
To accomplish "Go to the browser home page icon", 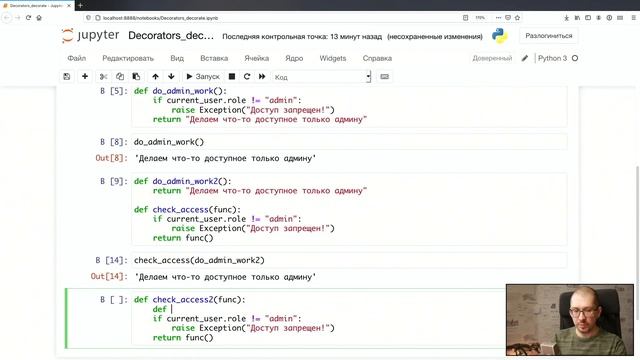I will click(x=39, y=18).
